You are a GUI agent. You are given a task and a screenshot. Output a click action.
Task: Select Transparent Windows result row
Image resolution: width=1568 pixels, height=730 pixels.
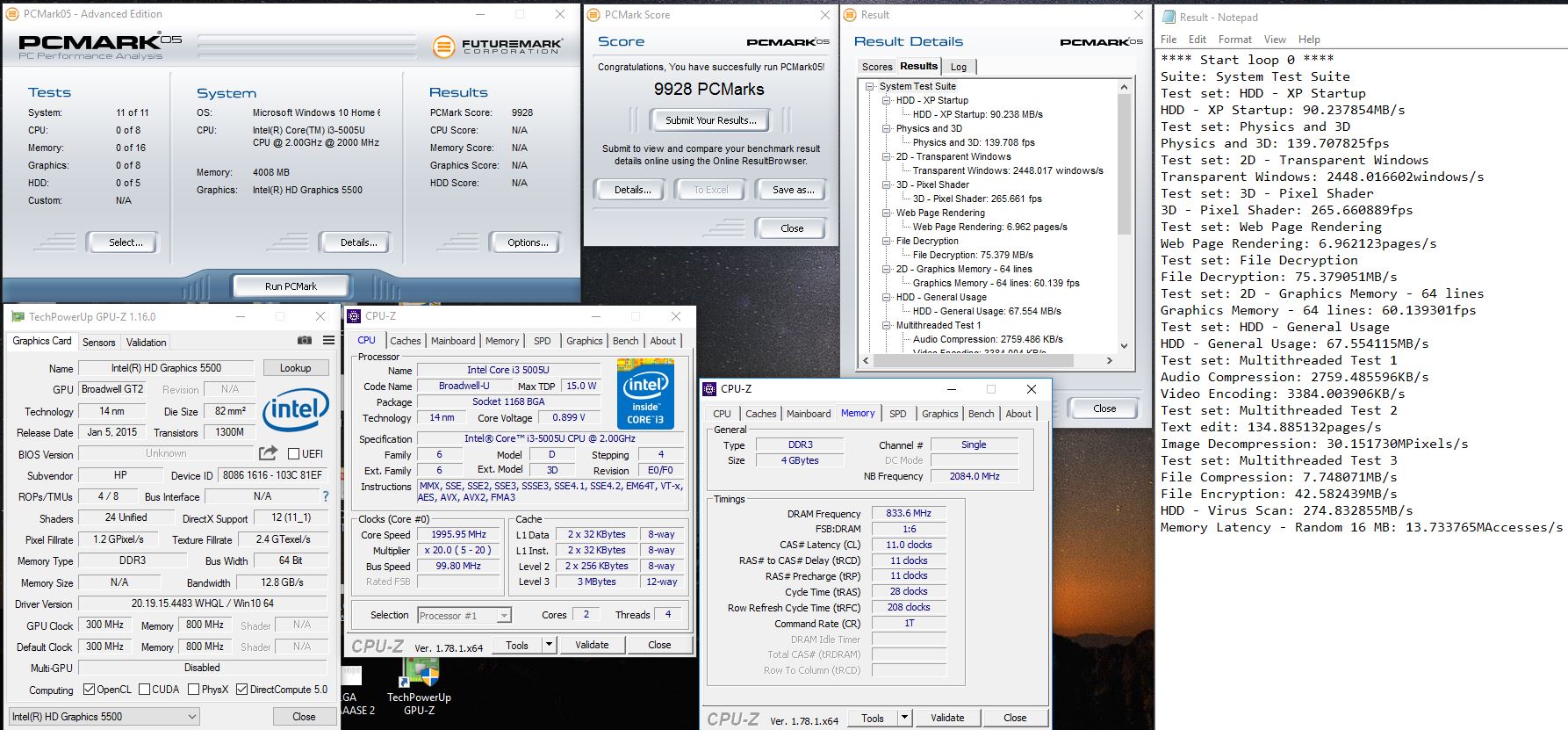pyautogui.click(x=1008, y=170)
